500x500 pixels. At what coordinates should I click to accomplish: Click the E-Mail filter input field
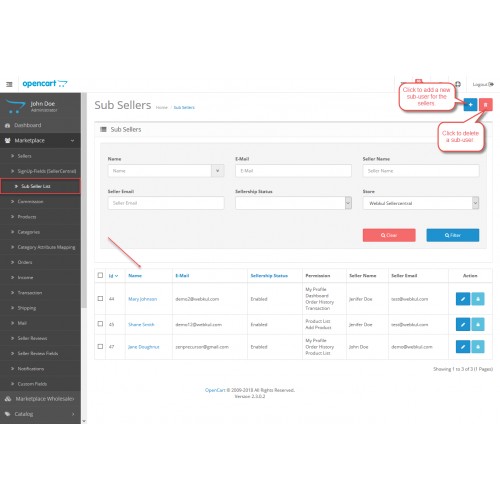pos(293,171)
